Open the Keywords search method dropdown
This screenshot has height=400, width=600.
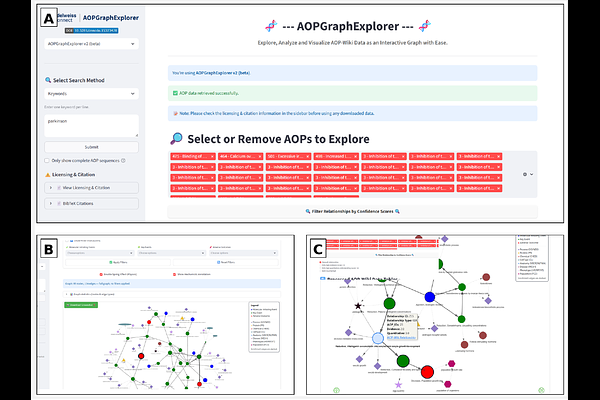coord(90,93)
